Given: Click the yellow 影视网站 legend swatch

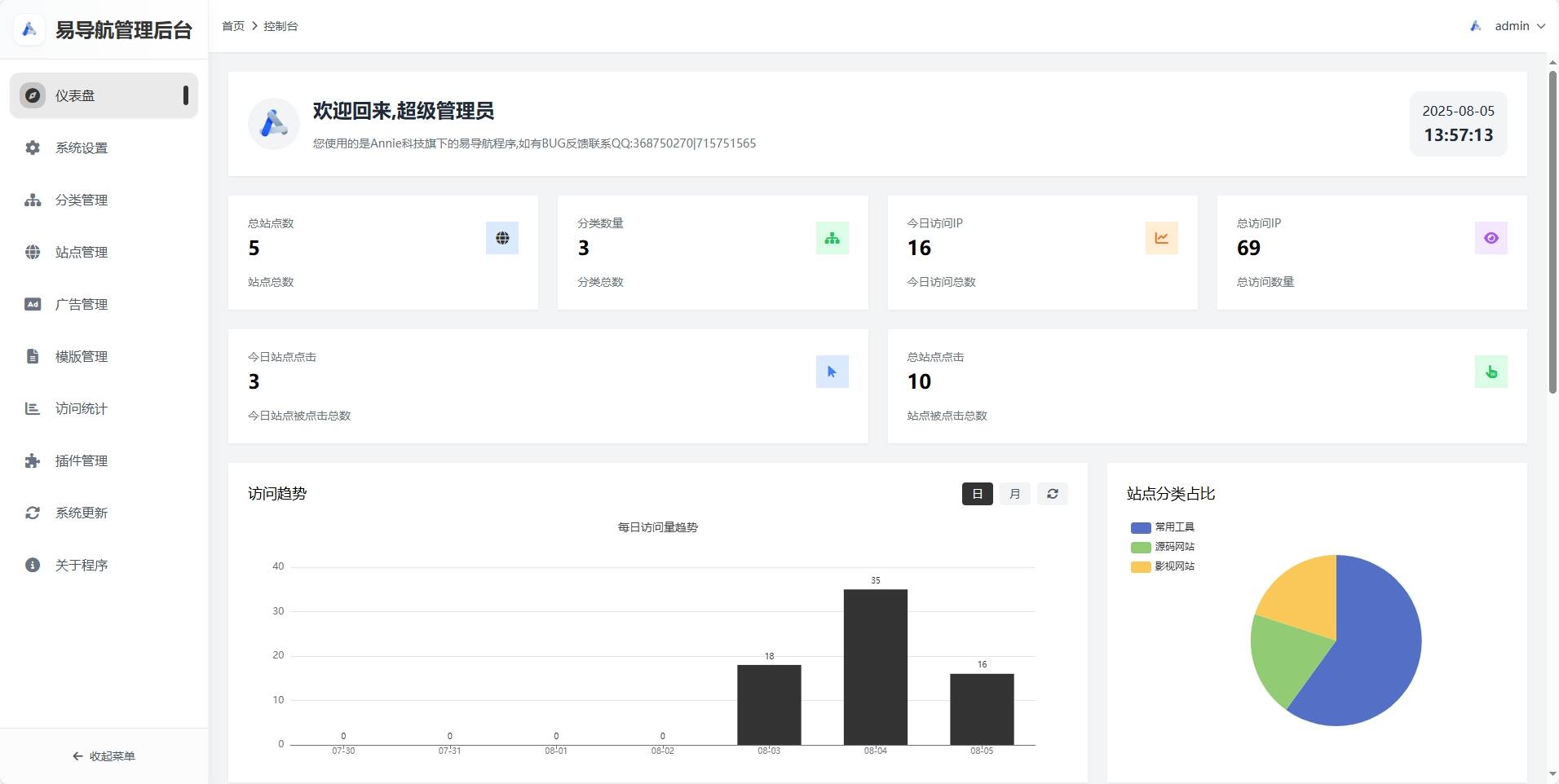Looking at the screenshot, I should [1140, 566].
